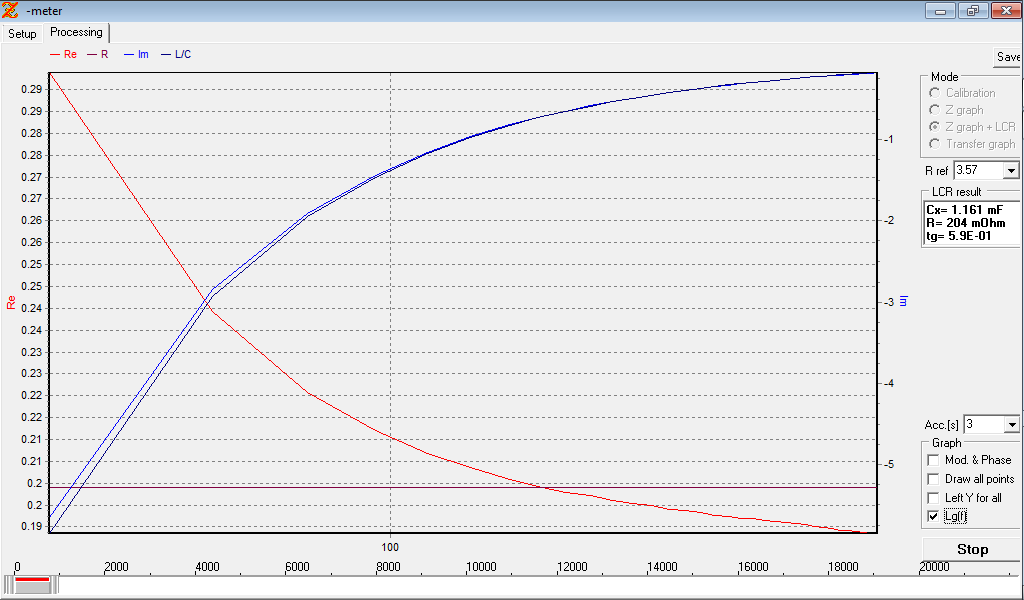This screenshot has height=600, width=1024.
Task: Minimize the Z-meter window
Action: click(x=940, y=10)
